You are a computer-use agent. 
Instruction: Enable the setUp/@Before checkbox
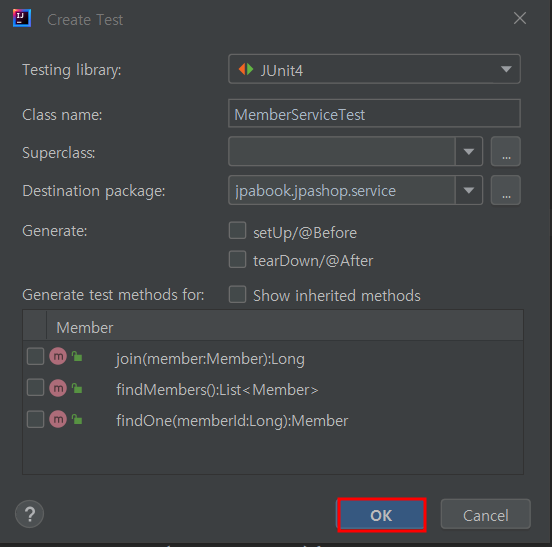pyautogui.click(x=237, y=231)
